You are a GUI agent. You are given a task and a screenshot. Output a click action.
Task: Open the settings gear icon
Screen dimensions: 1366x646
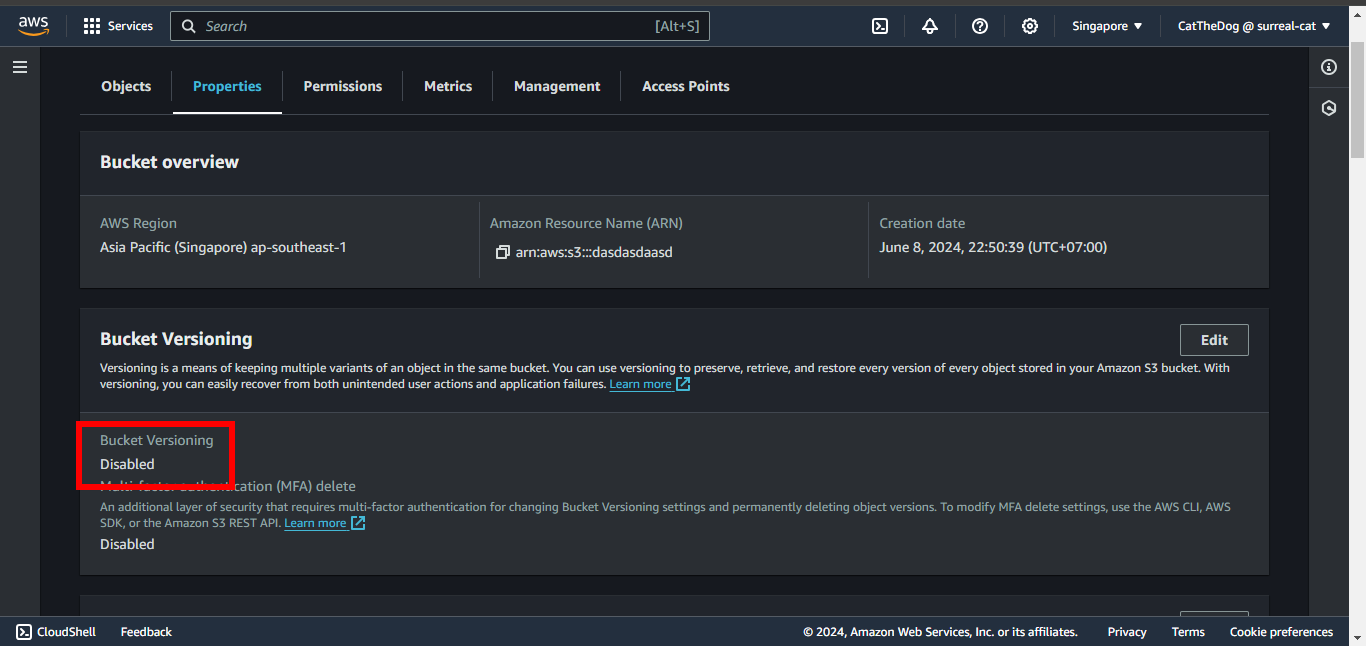(x=1030, y=26)
